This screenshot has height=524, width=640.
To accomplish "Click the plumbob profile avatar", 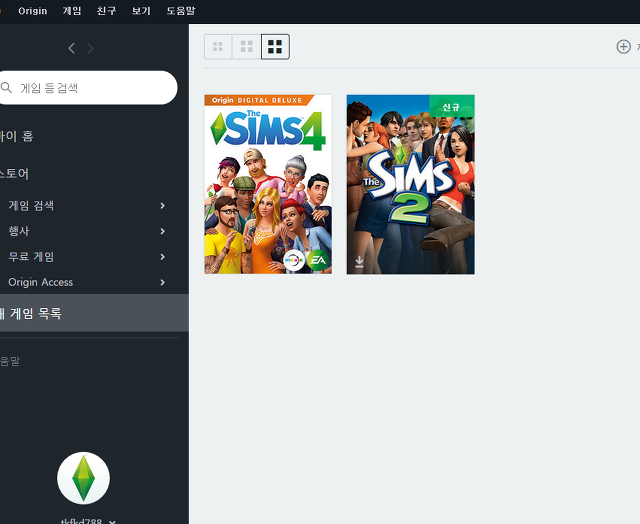I will click(84, 478).
